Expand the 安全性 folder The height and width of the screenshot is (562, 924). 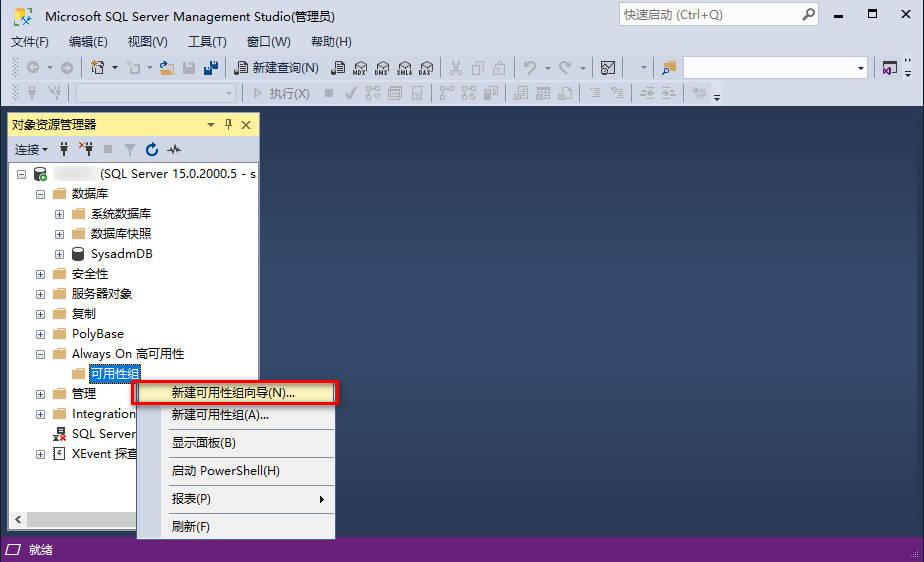coord(41,275)
